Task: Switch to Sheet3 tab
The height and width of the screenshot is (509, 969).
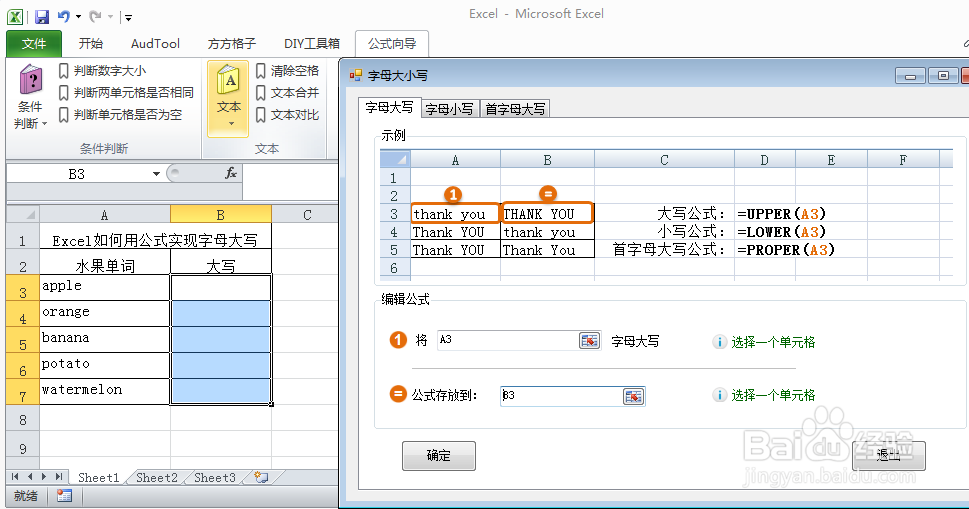Action: click(214, 477)
